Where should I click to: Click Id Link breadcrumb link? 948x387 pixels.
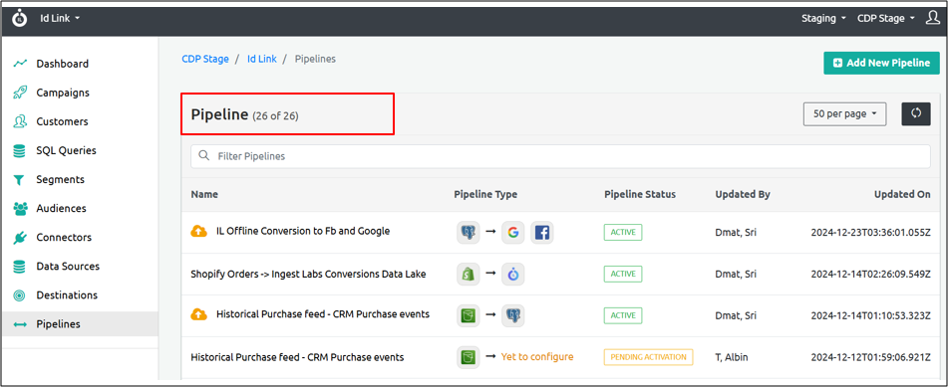tap(262, 59)
